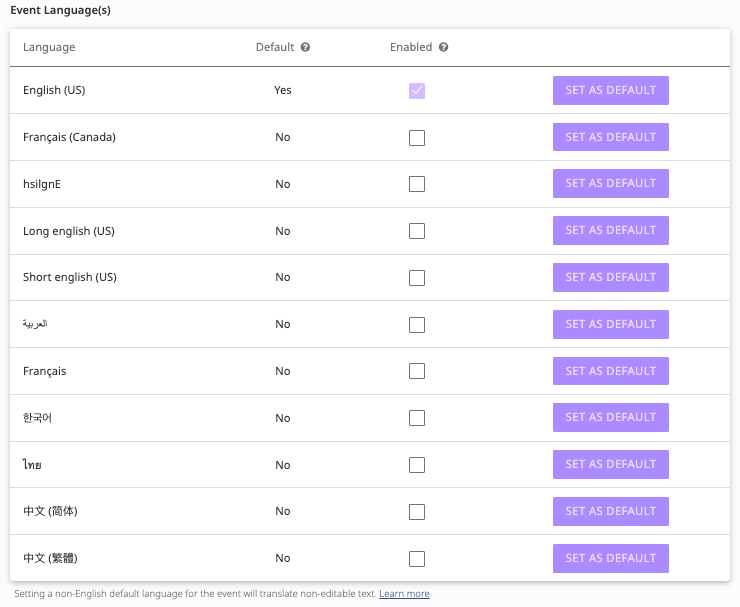Image resolution: width=740 pixels, height=607 pixels.
Task: Toggle the hsilgnE language checkbox
Action: point(417,184)
